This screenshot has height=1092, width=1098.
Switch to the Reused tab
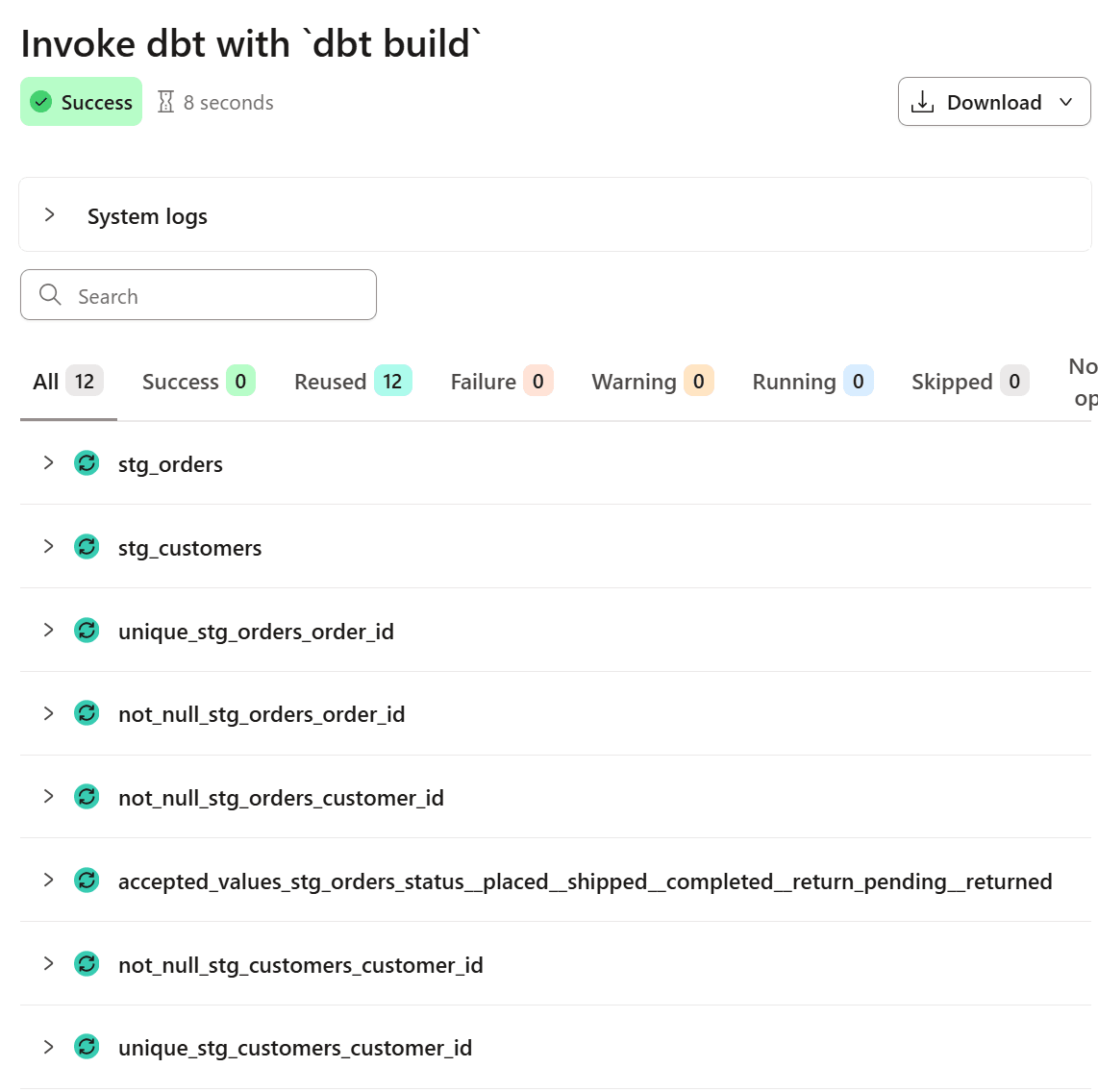pyautogui.click(x=353, y=382)
